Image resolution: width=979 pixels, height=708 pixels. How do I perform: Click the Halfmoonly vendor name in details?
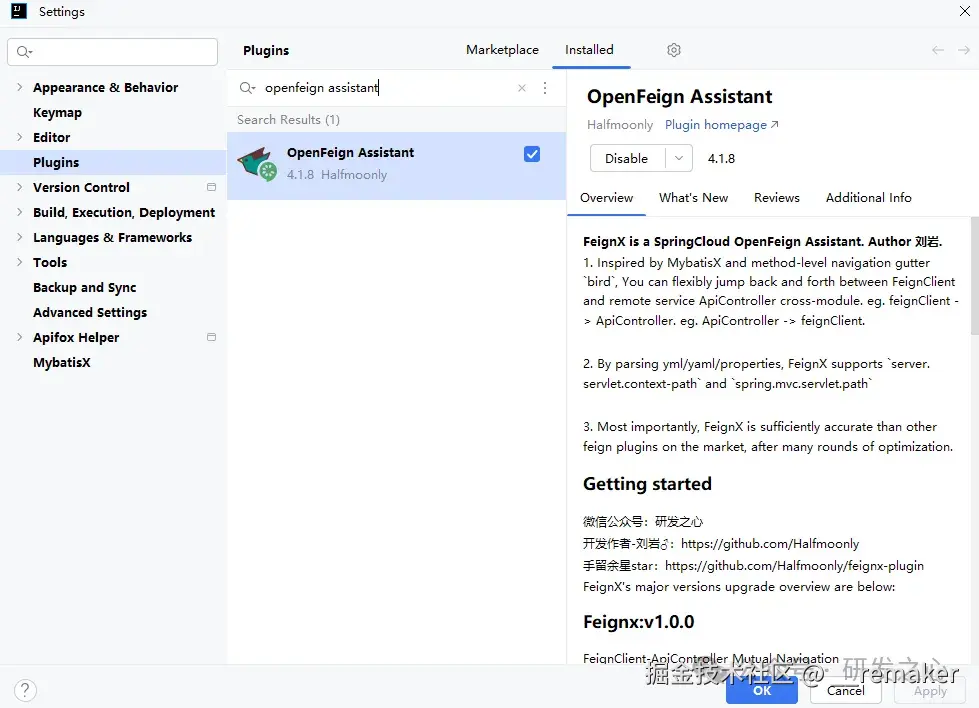pos(619,125)
